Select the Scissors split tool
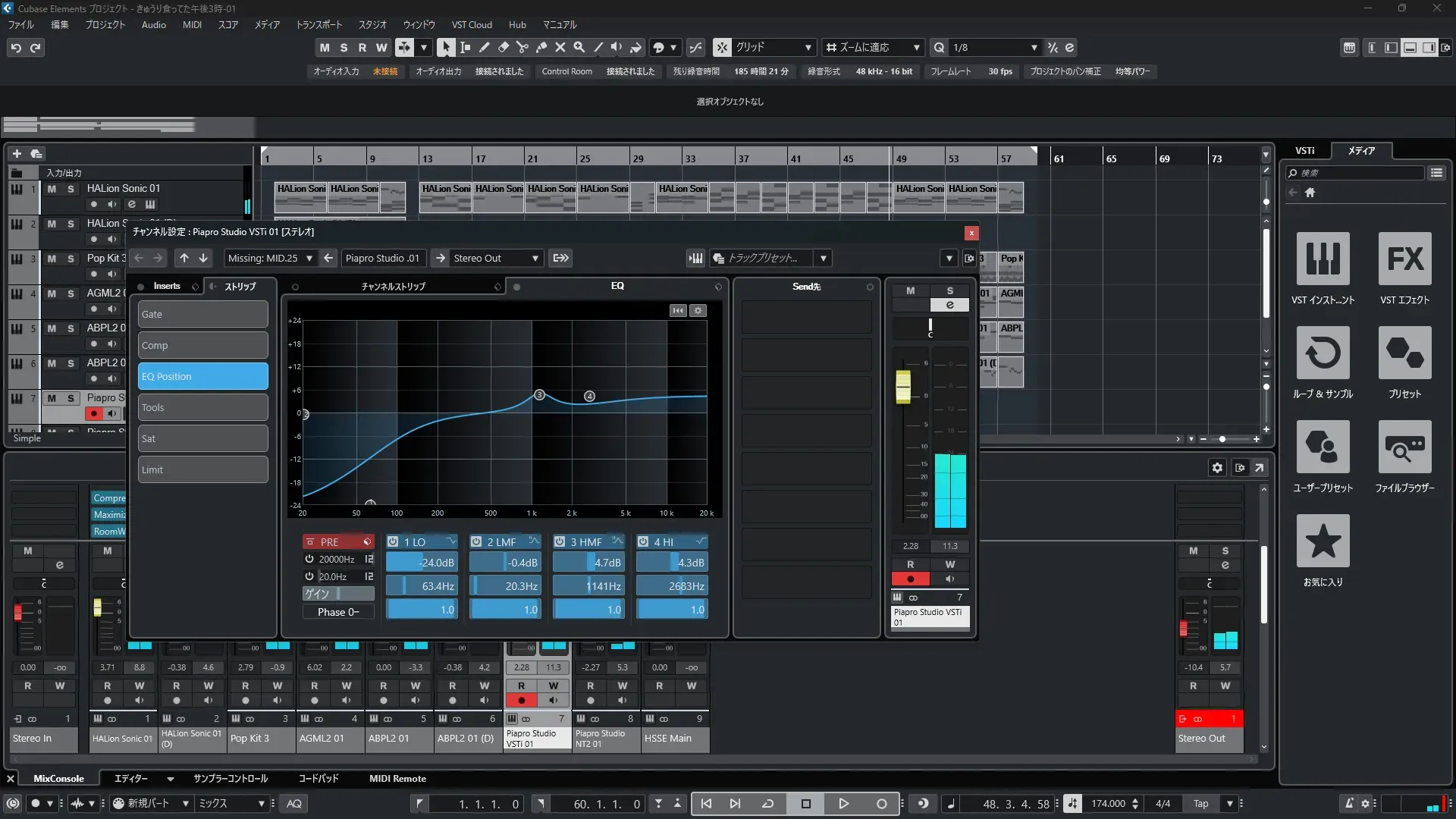 pyautogui.click(x=522, y=47)
